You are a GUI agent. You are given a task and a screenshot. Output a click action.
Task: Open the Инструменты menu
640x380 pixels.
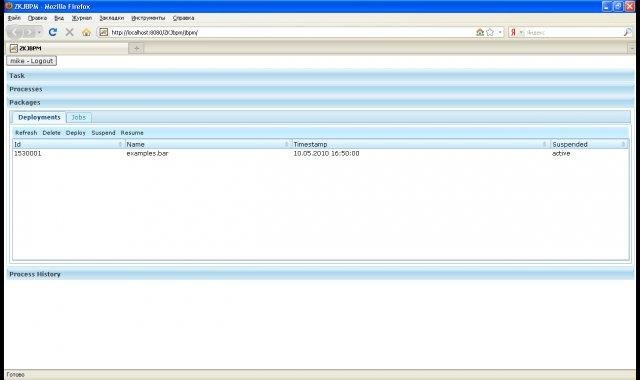[148, 18]
